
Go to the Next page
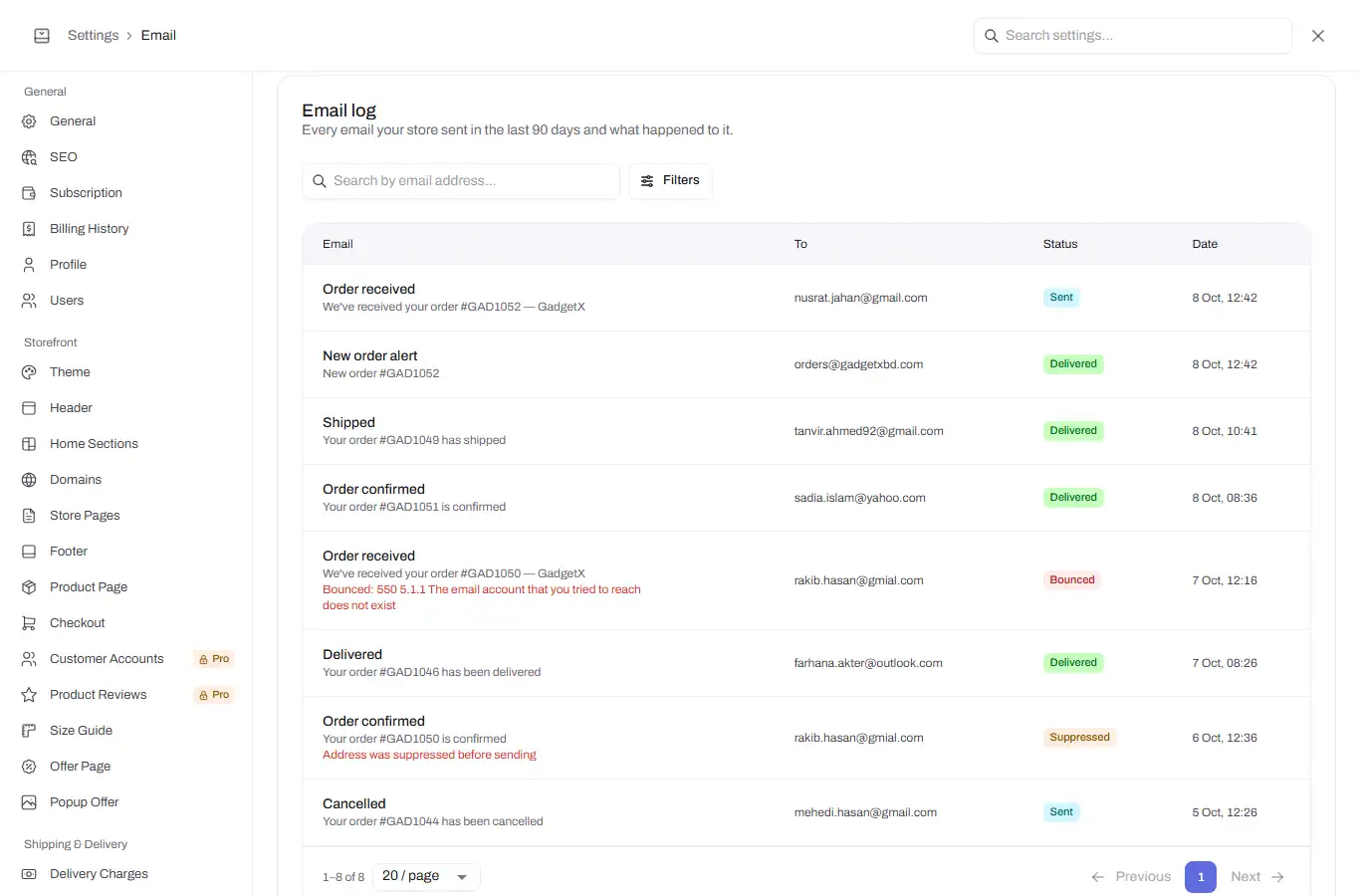[1257, 877]
